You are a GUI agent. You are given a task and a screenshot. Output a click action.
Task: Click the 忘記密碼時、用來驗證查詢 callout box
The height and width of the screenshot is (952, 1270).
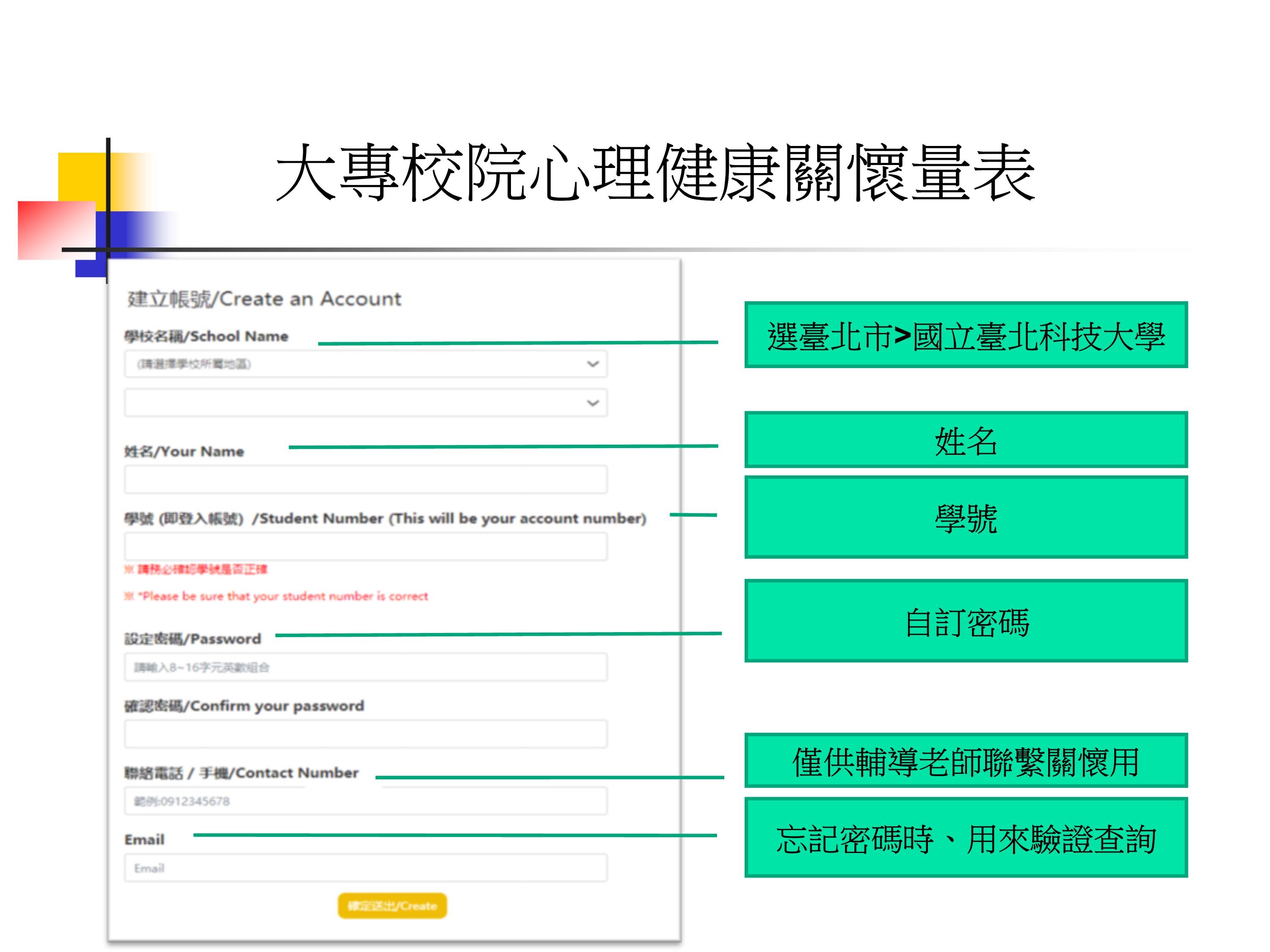click(x=966, y=838)
